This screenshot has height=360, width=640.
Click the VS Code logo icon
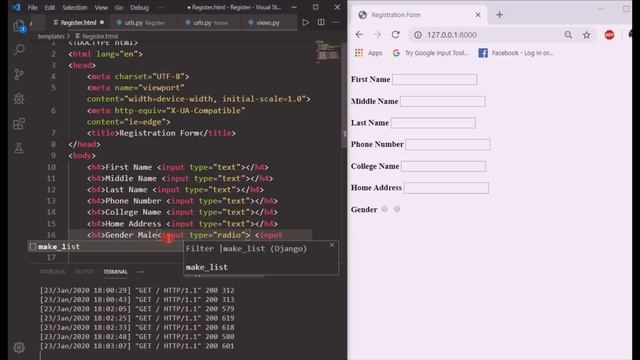16,7
